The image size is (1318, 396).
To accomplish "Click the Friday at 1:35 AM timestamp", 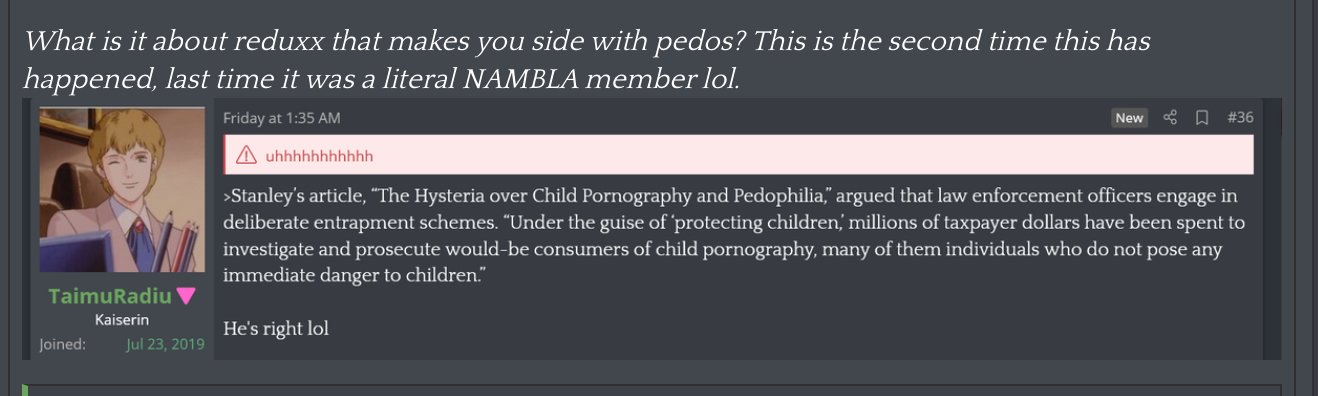I will [x=282, y=118].
